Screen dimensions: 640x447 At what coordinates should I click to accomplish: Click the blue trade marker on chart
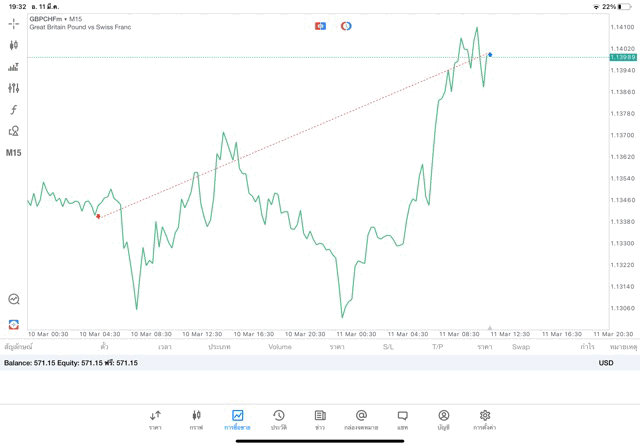[x=490, y=54]
